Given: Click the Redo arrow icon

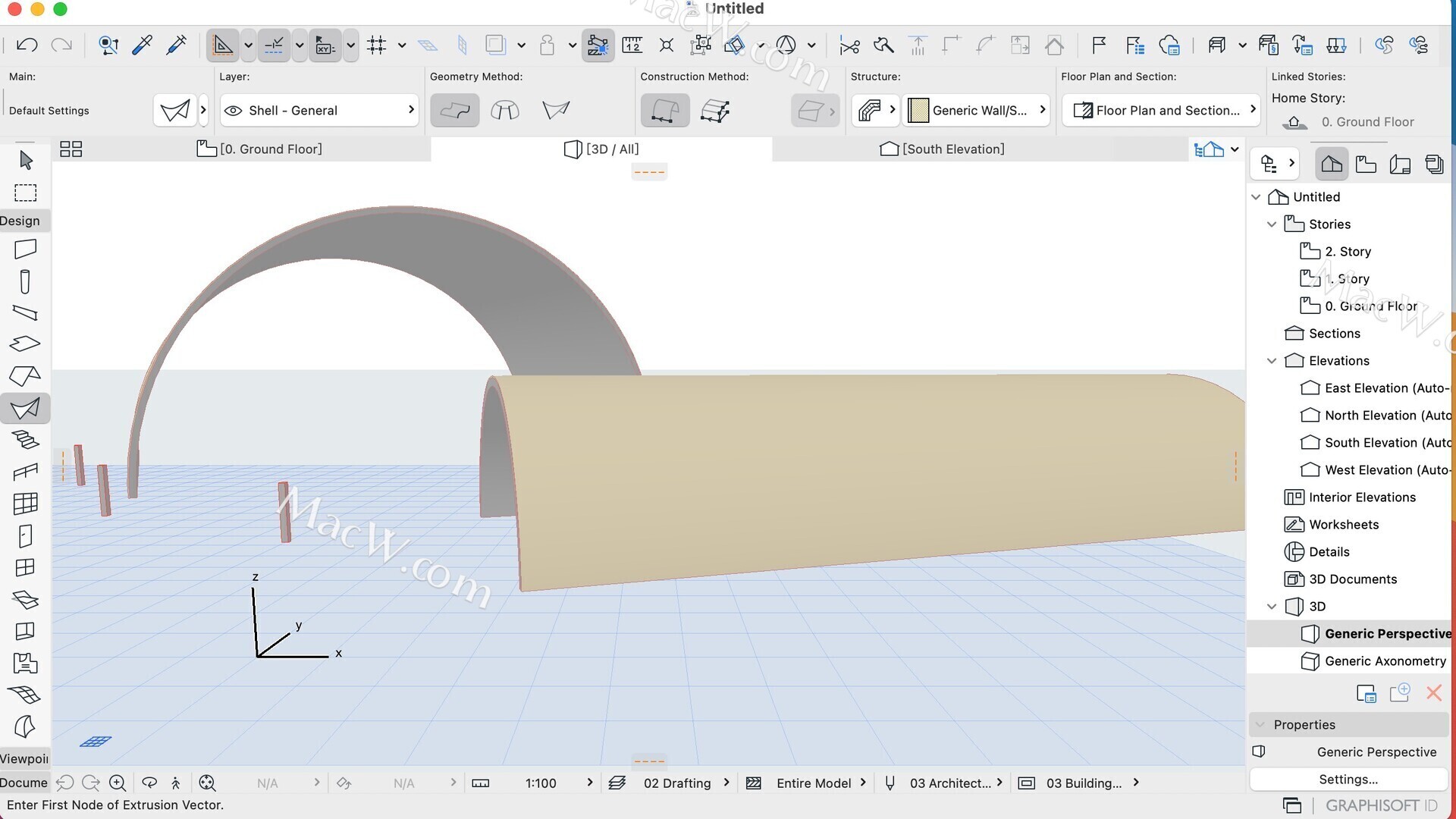Looking at the screenshot, I should coord(61,45).
